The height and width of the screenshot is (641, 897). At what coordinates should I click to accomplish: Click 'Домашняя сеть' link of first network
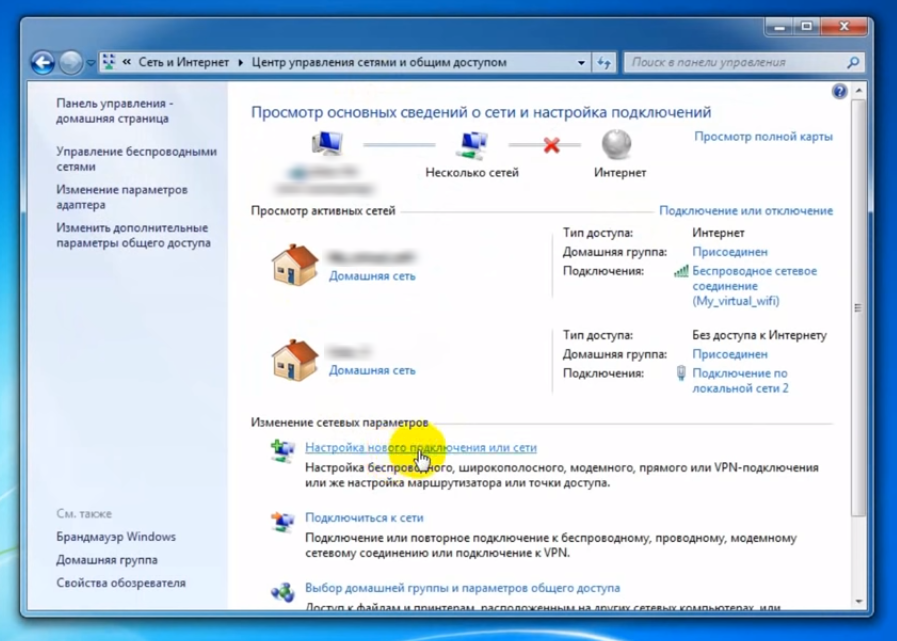pyautogui.click(x=372, y=276)
